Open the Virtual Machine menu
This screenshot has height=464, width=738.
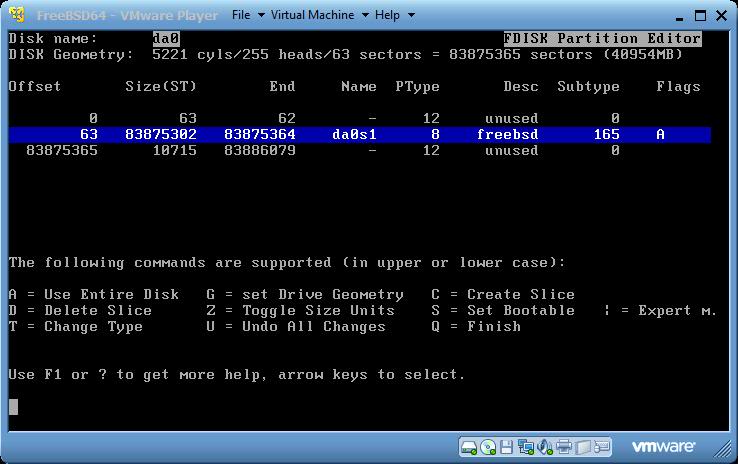[x=312, y=15]
